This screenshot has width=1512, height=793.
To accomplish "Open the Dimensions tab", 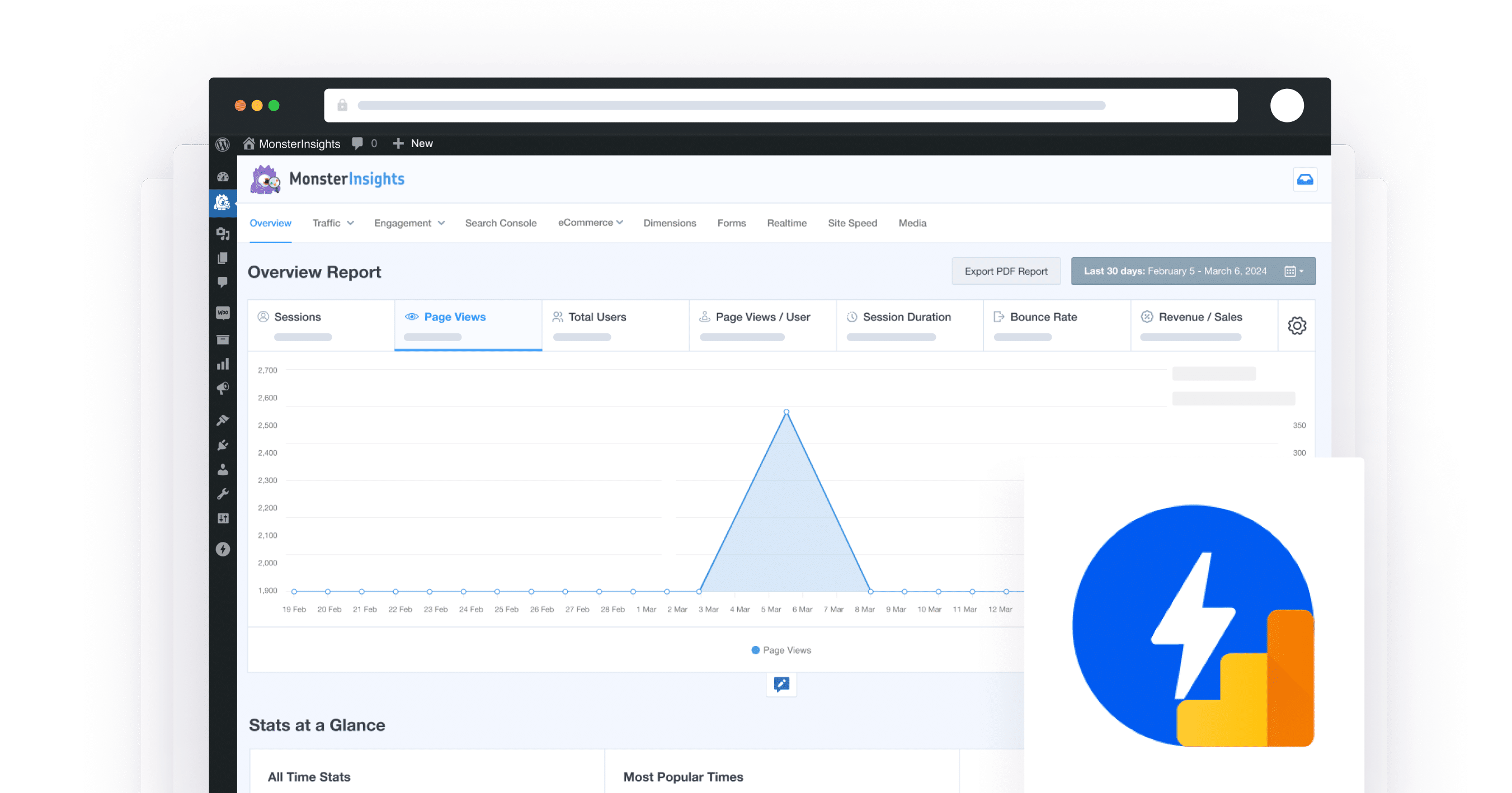I will (670, 223).
